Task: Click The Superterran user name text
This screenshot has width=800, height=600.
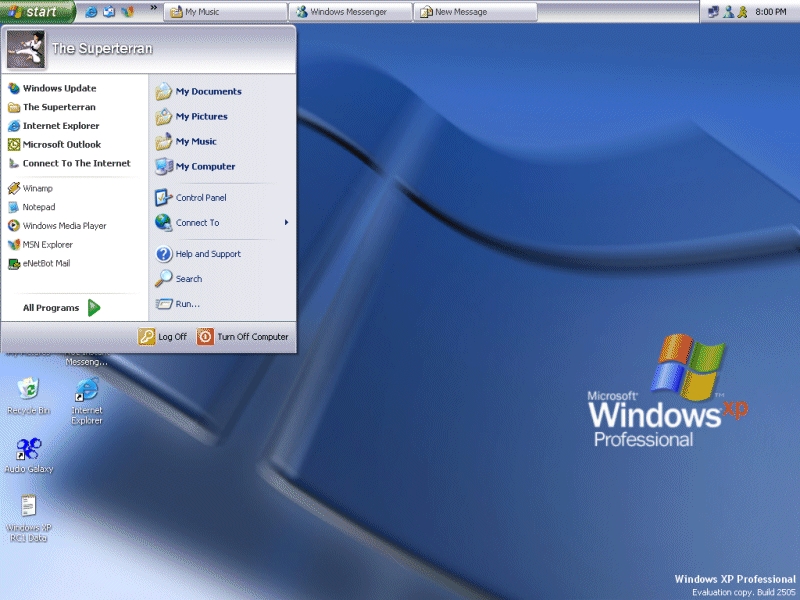Action: click(x=102, y=48)
